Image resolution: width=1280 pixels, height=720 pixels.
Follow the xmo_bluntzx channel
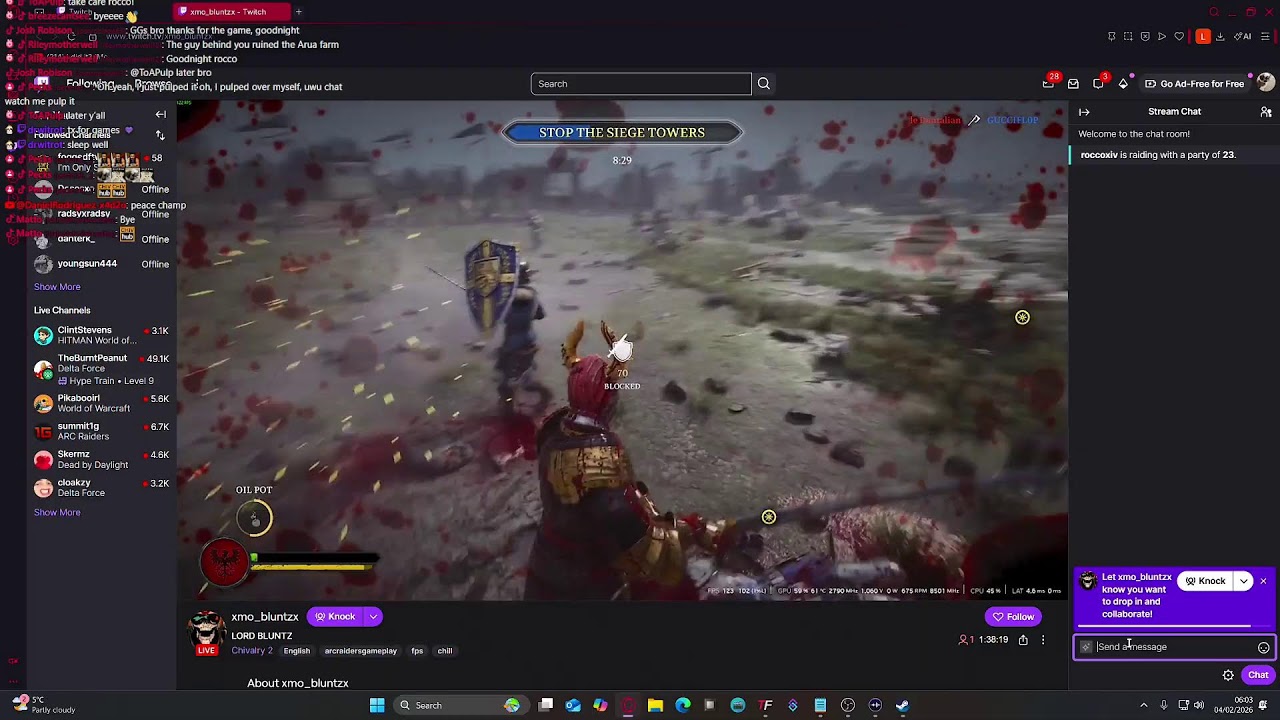click(1013, 617)
